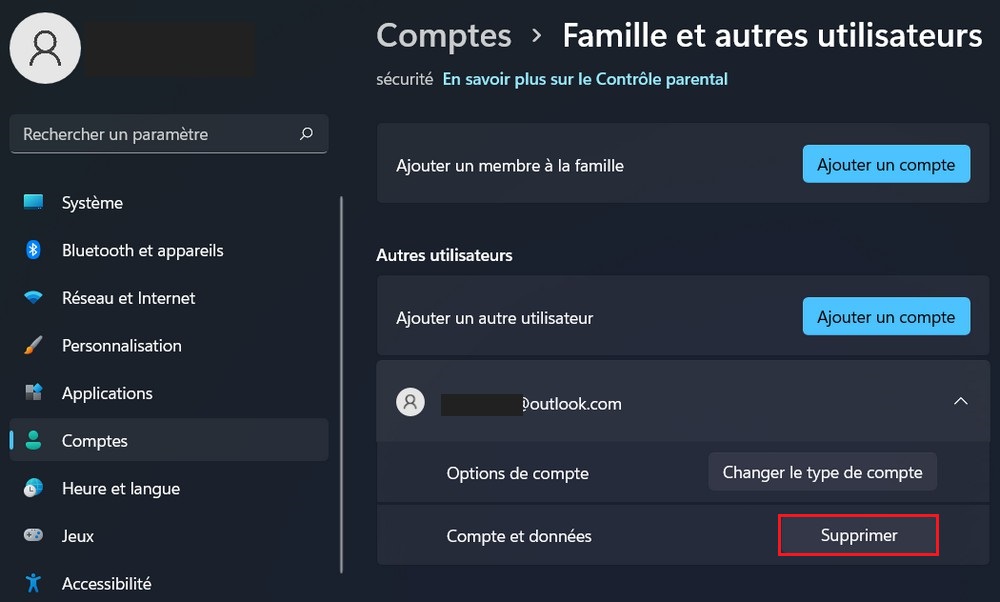Click the search magnifier icon

point(306,134)
